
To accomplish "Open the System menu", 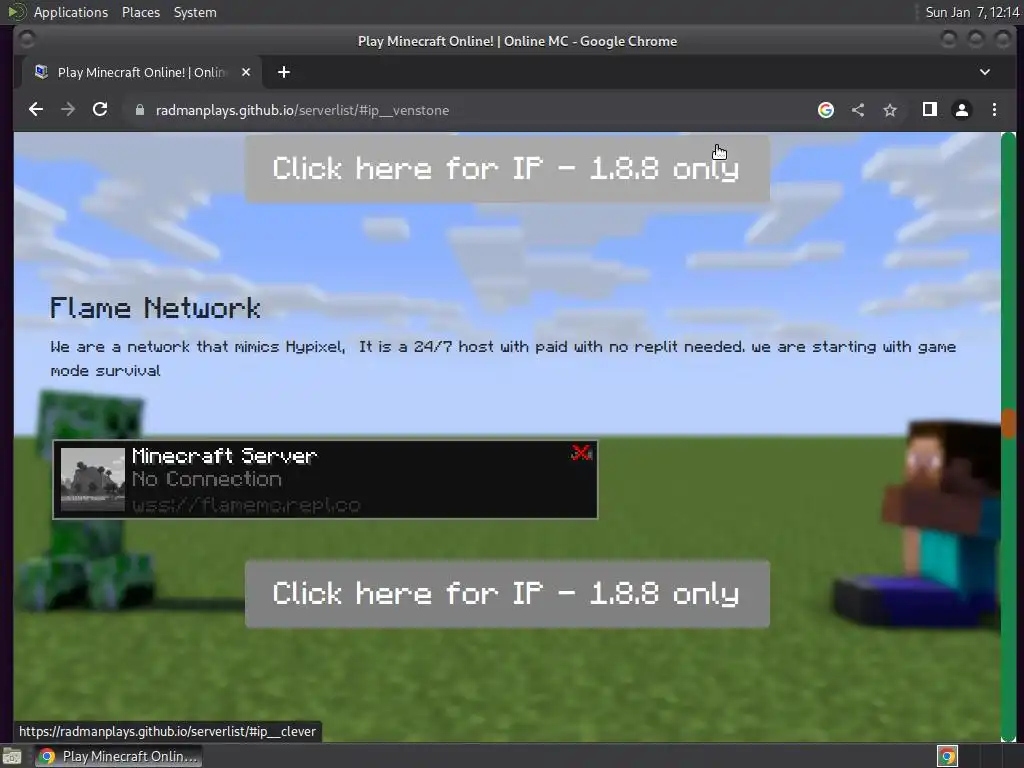I will click(195, 12).
